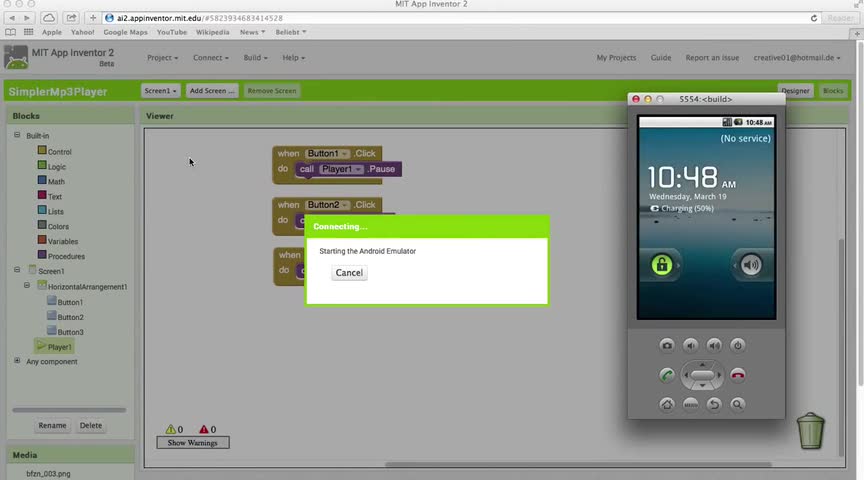Select Player1 component in tree
The image size is (864, 480).
(55, 347)
